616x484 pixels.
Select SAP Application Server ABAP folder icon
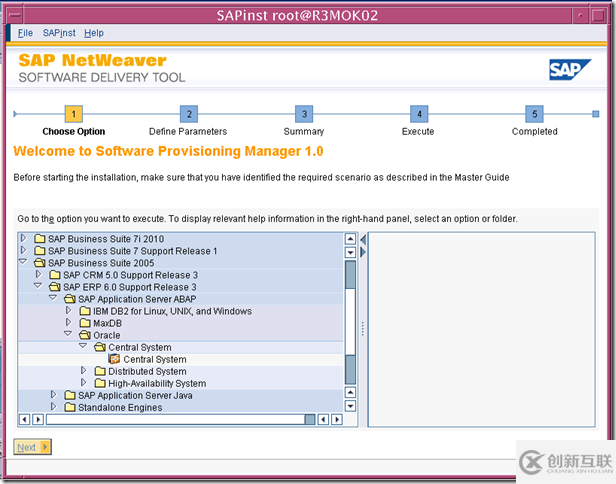tap(70, 299)
